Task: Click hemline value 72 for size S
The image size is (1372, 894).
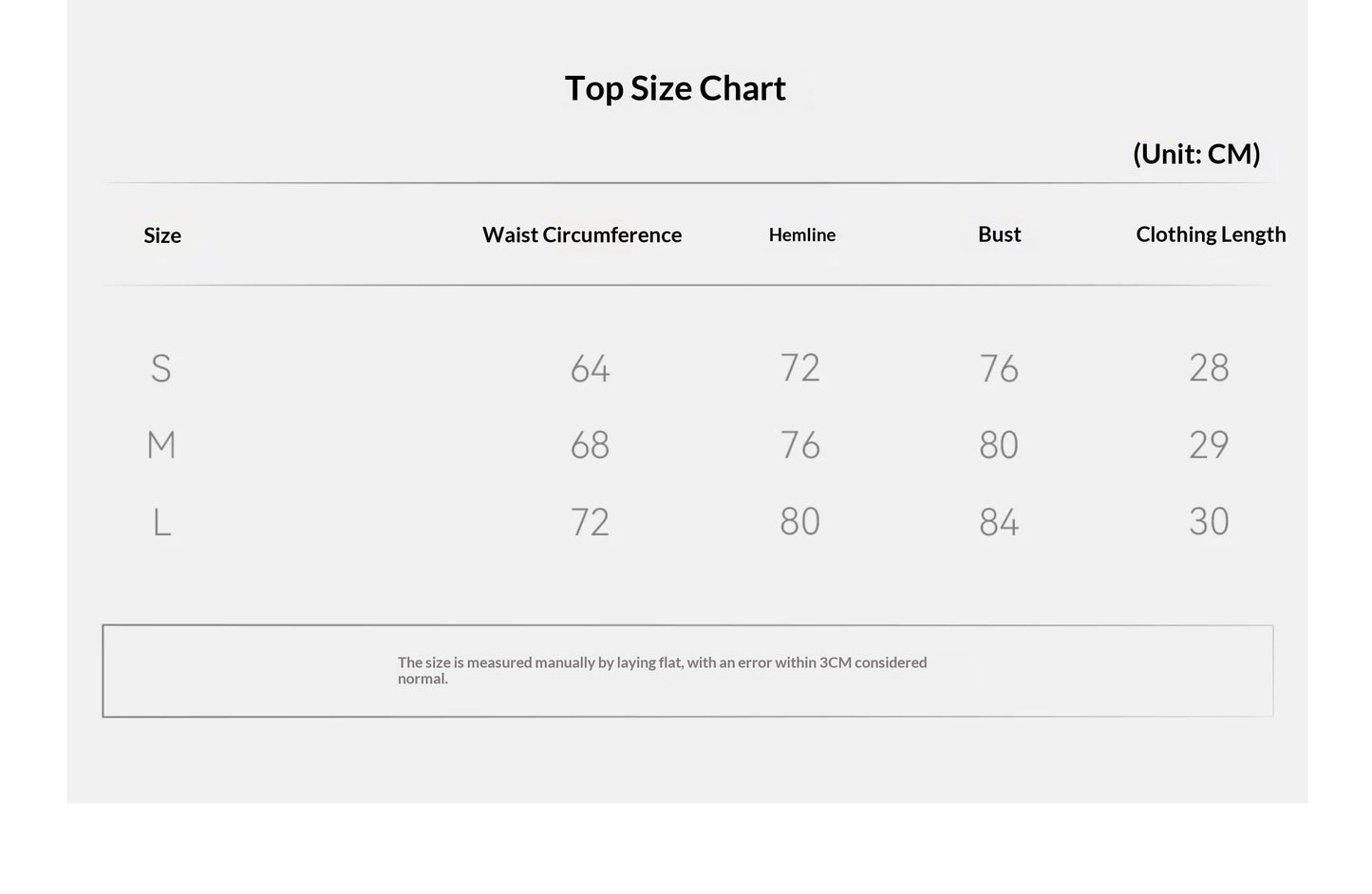Action: click(799, 367)
